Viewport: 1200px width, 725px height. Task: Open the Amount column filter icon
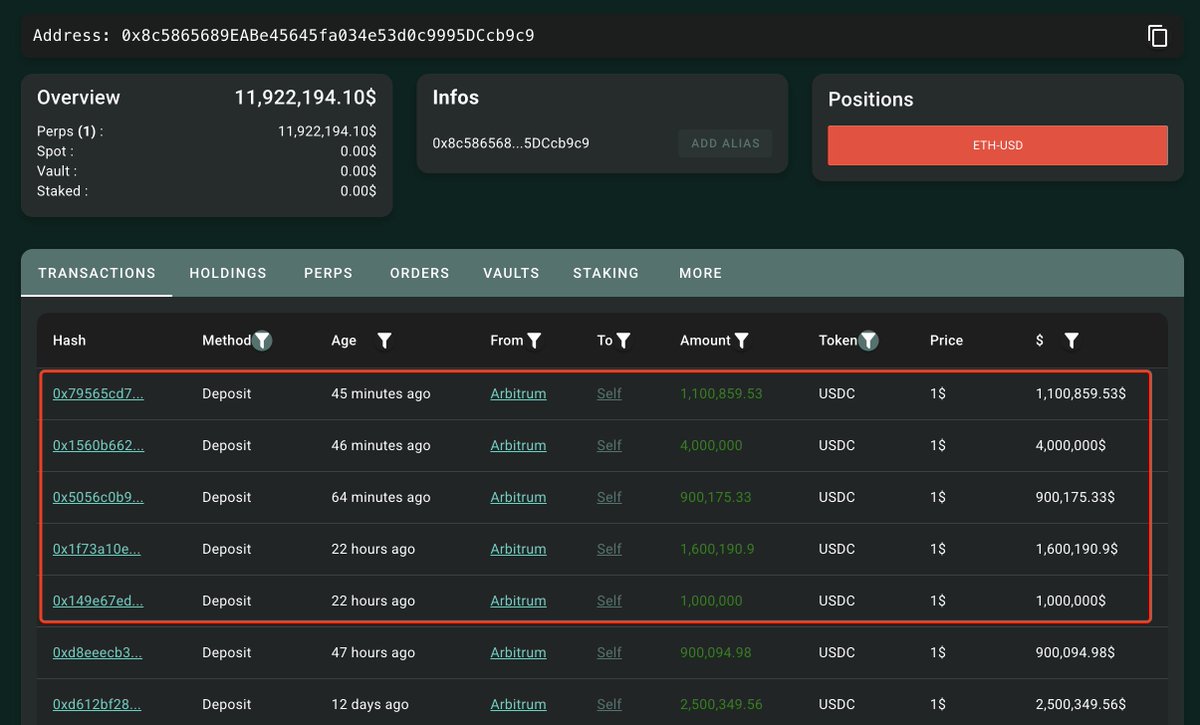coord(741,341)
